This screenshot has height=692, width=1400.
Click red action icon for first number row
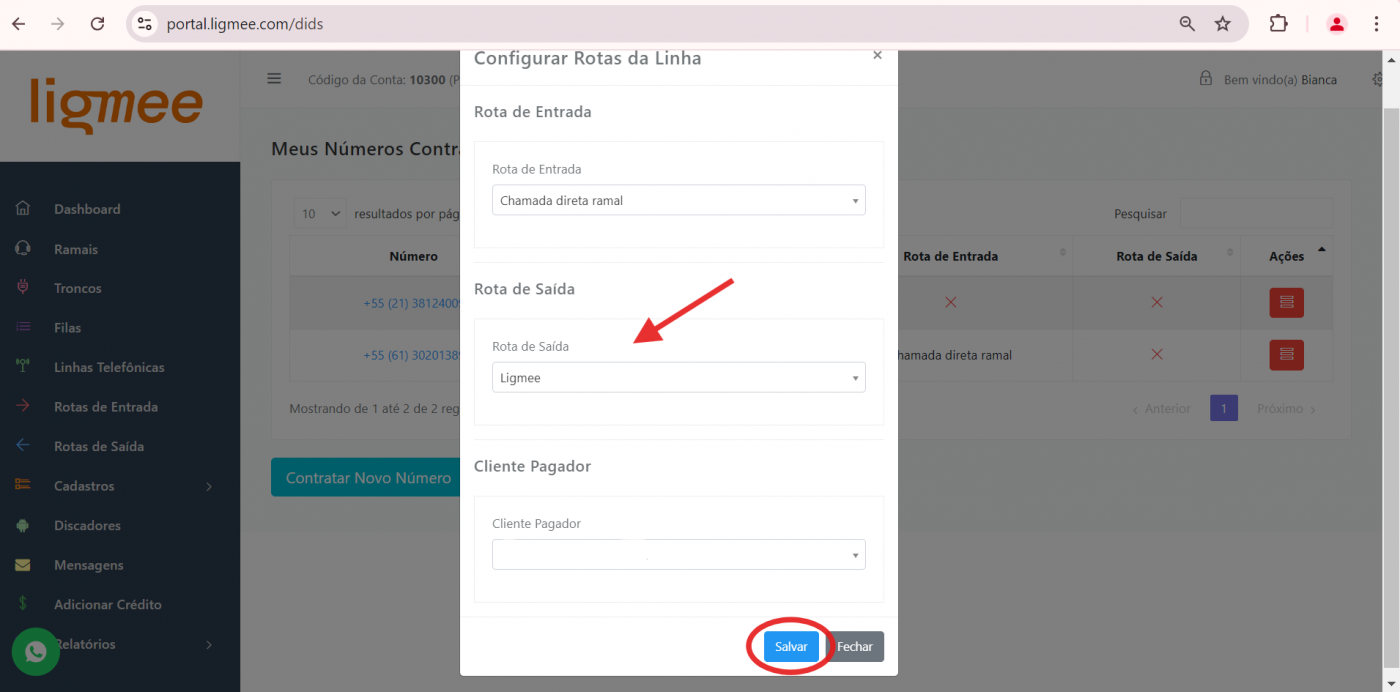(1286, 302)
